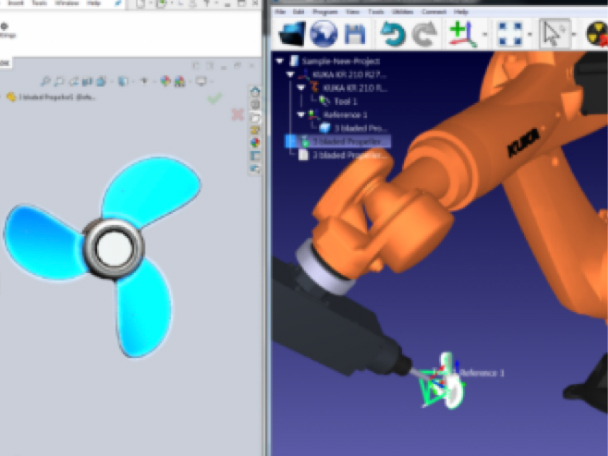Open the Utilities menu
This screenshot has width=608, height=456.
401,12
